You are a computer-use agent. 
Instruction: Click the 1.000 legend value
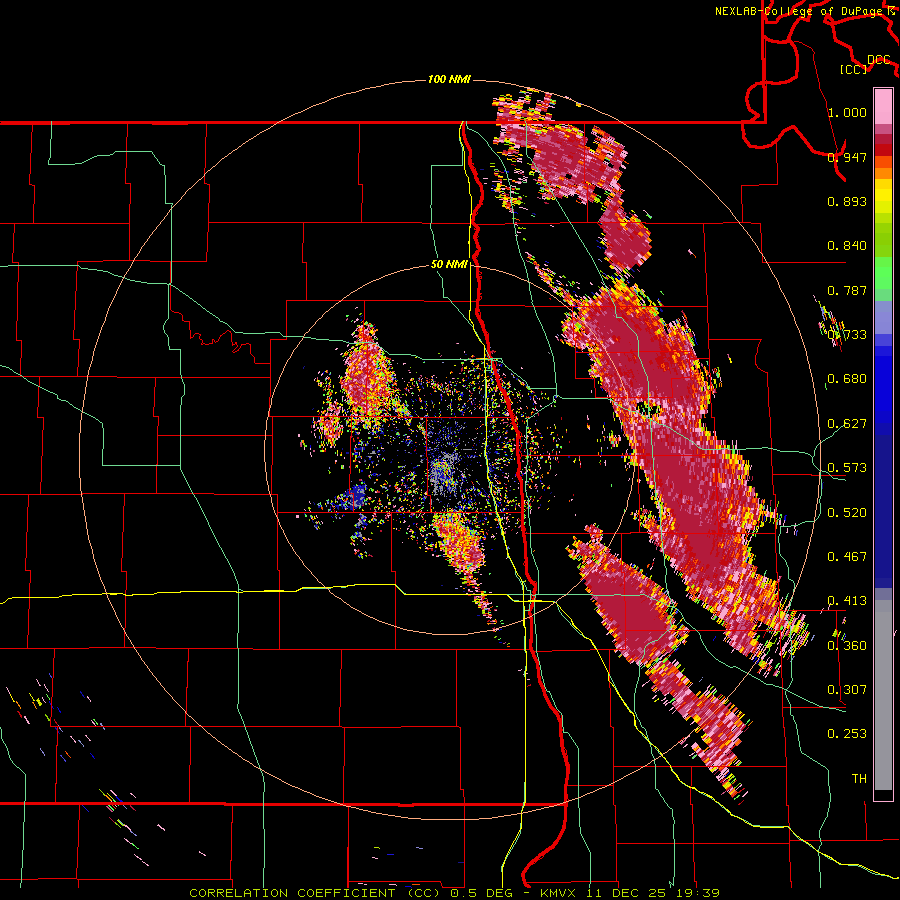click(x=847, y=112)
